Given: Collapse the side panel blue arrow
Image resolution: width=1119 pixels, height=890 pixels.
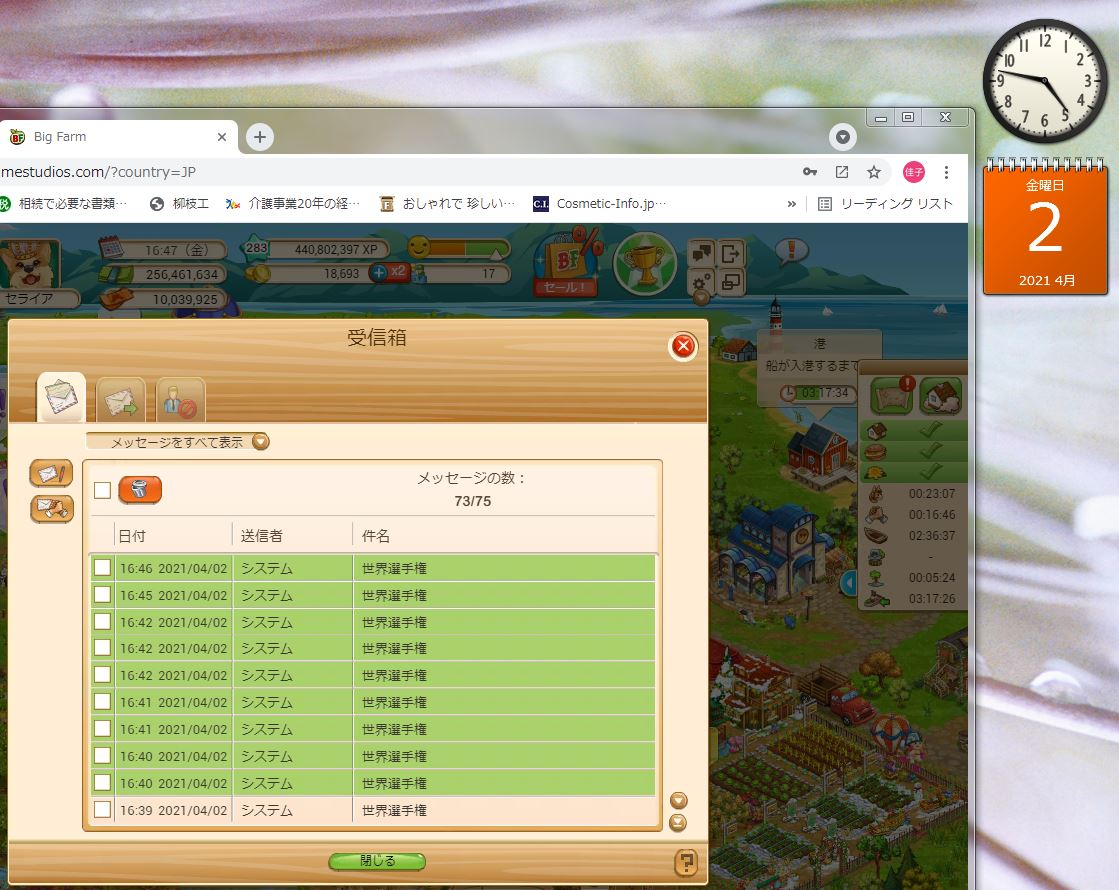Looking at the screenshot, I should pyautogui.click(x=849, y=583).
